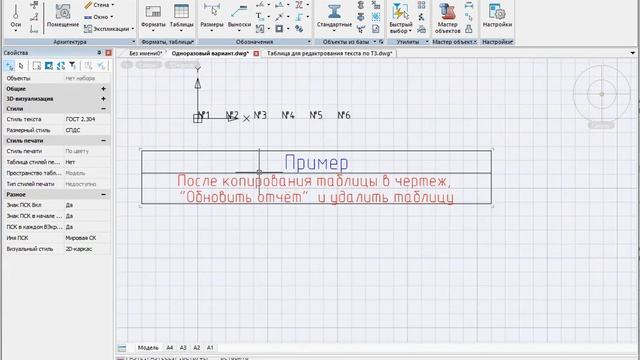This screenshot has height=360, width=640.
Task: Collapse the Стиль печати section
Action: click(x=103, y=140)
